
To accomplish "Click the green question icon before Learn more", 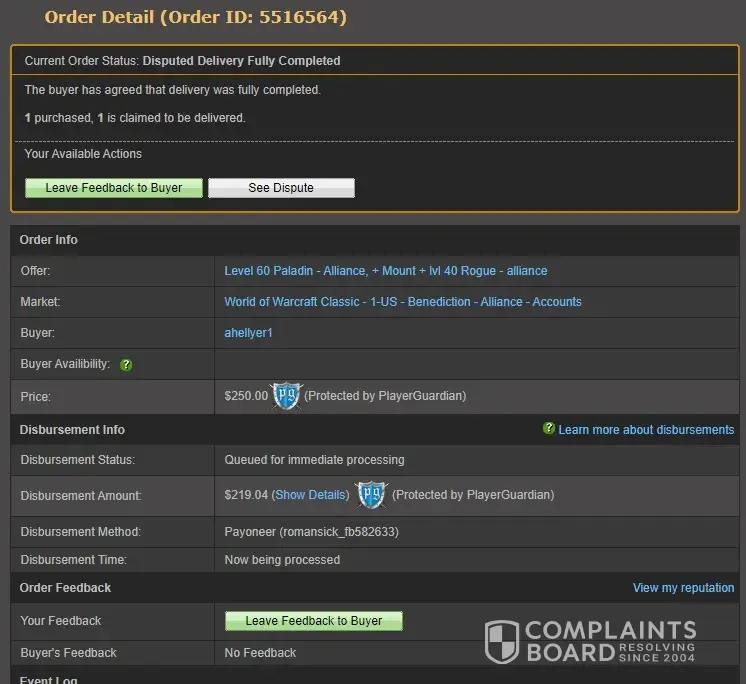I will click(x=548, y=429).
